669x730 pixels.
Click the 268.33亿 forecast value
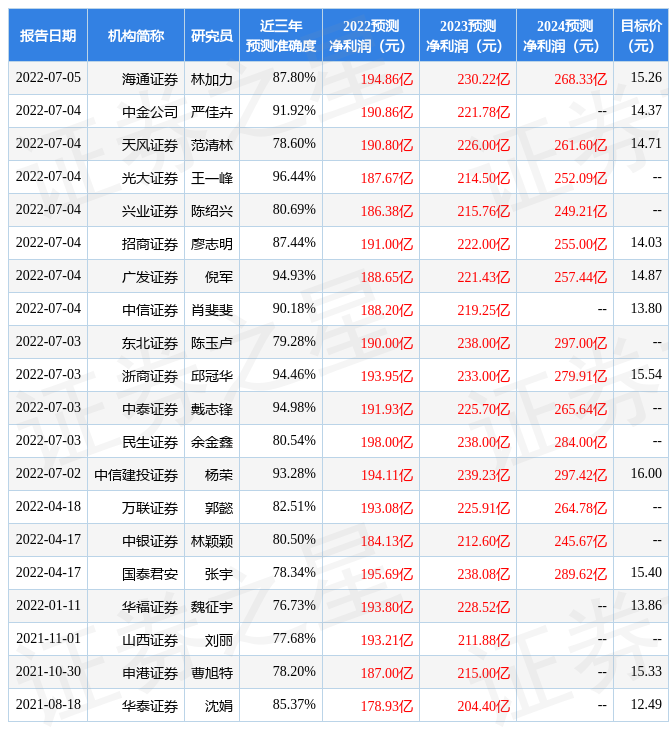[581, 79]
